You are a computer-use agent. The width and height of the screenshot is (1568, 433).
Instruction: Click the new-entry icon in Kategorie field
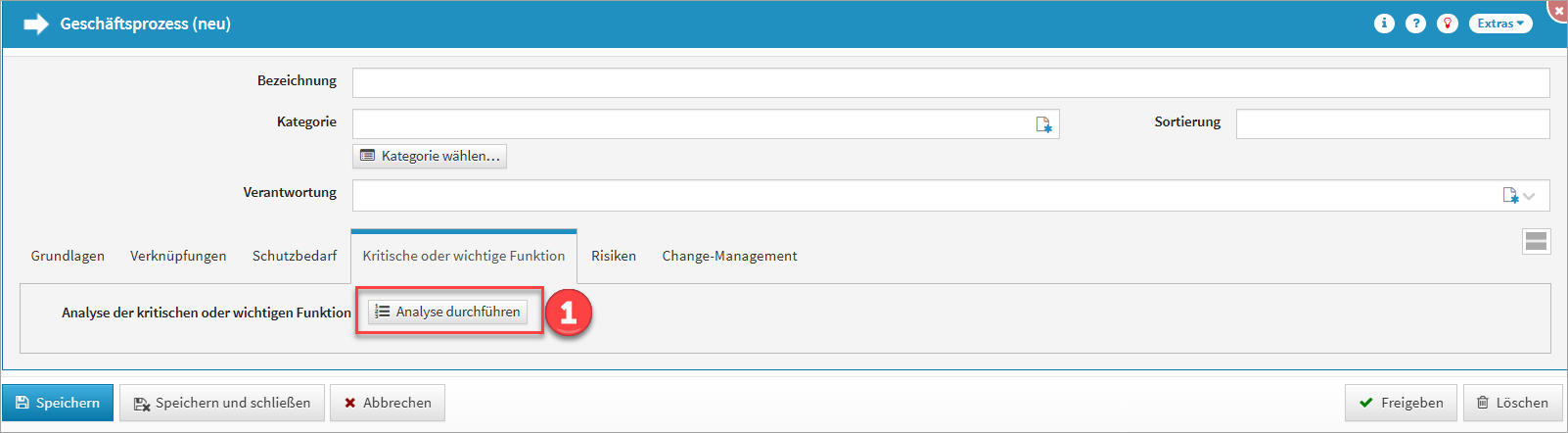1044,124
